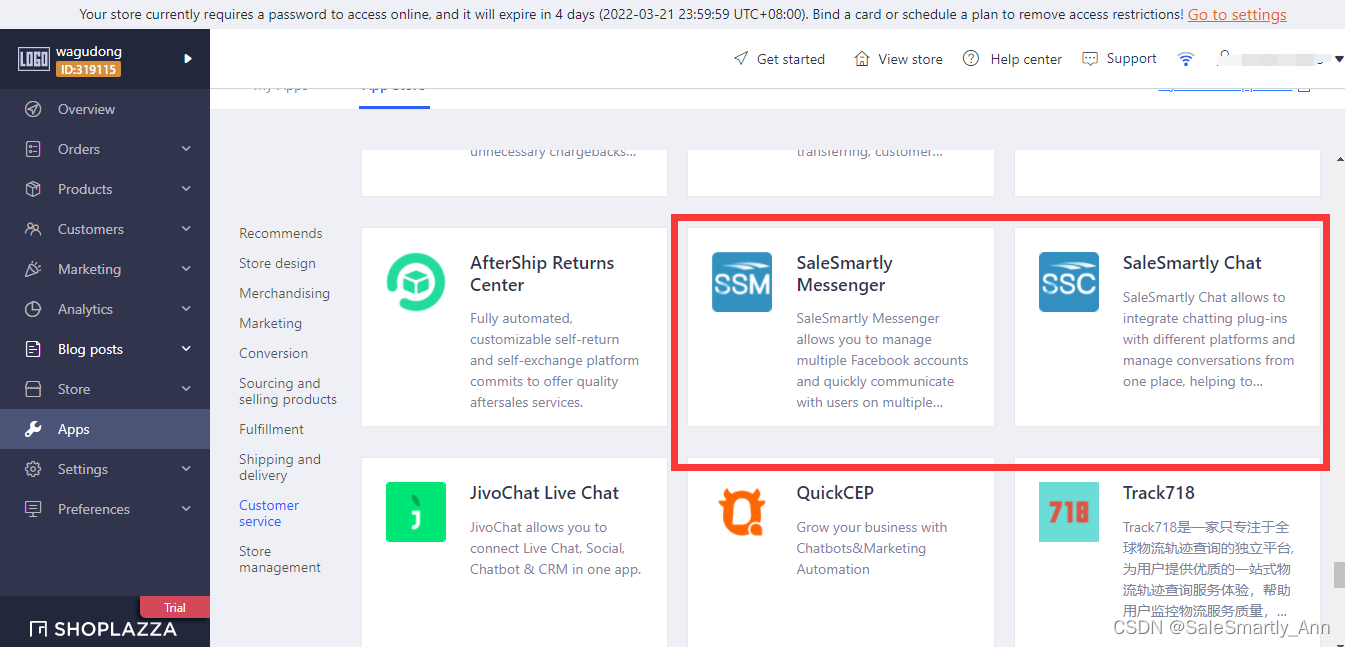This screenshot has height=647, width=1345.
Task: Expand the Customers menu chevron
Action: pos(186,229)
